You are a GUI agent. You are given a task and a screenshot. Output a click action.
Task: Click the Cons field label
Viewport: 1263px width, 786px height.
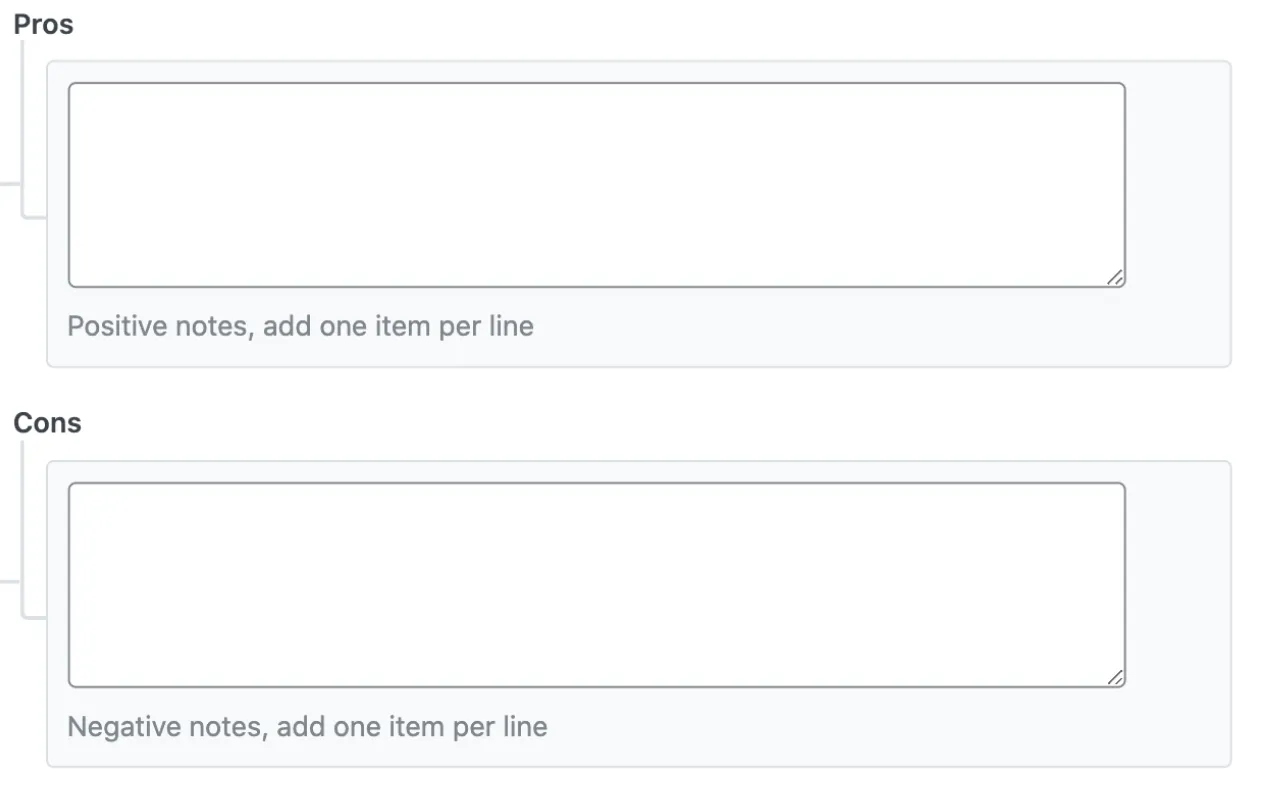(47, 423)
